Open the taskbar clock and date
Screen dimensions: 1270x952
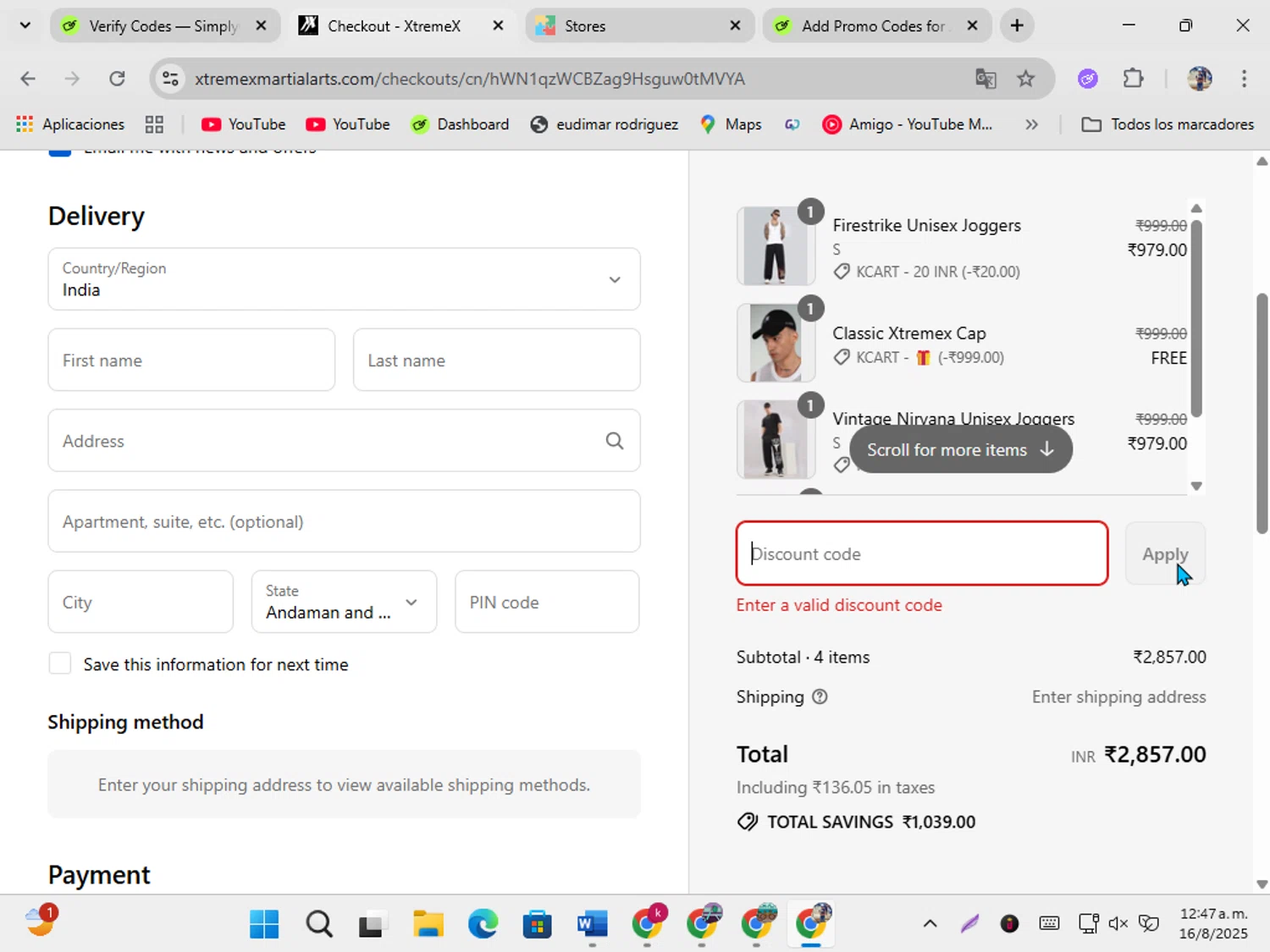point(1214,923)
